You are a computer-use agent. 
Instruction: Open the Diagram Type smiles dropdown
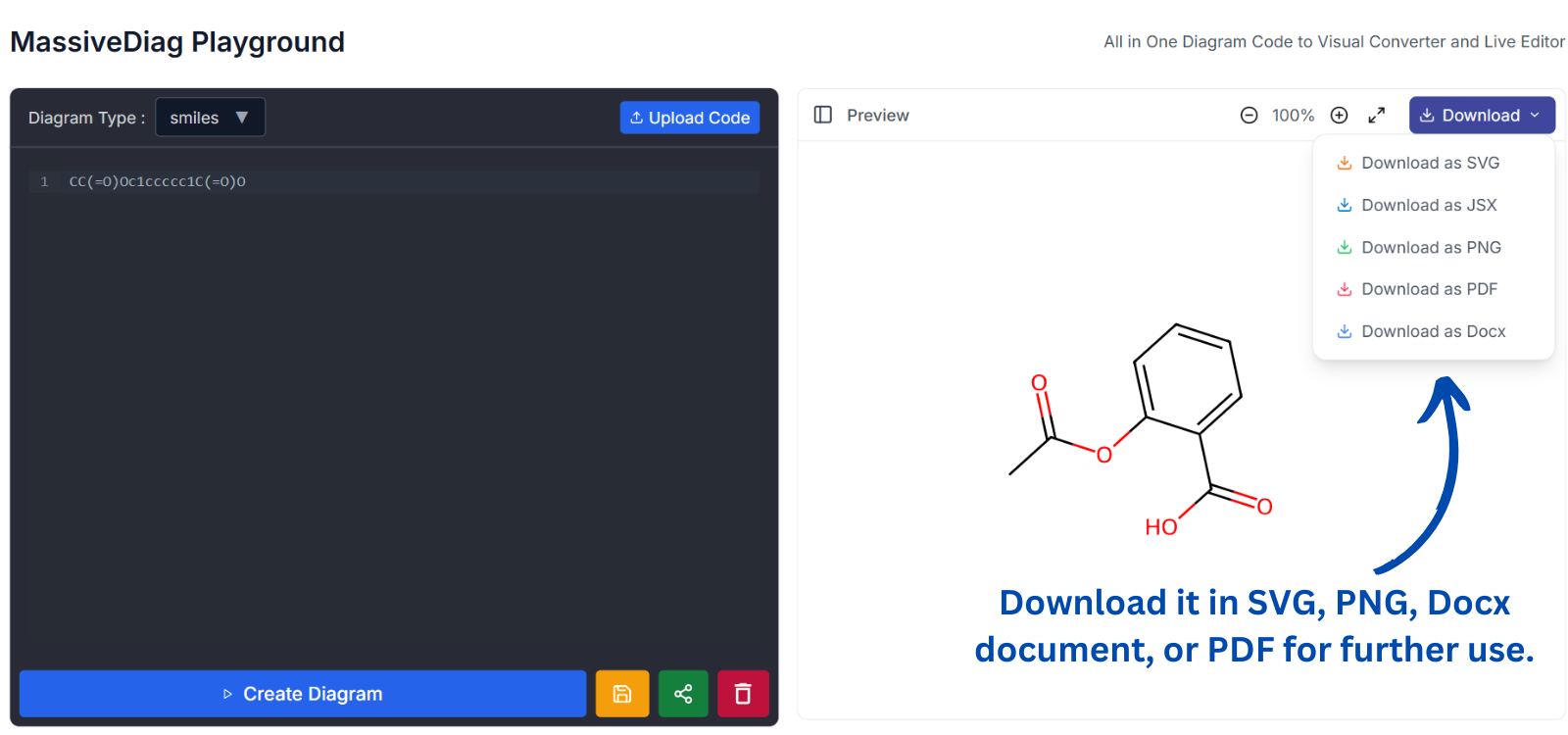pyautogui.click(x=210, y=118)
